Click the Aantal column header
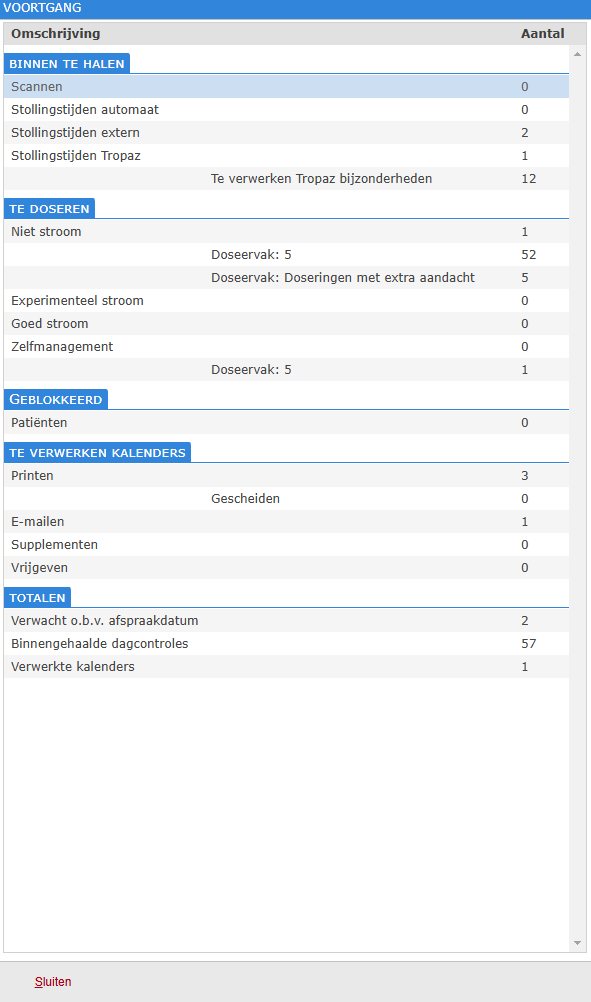The height and width of the screenshot is (1002, 591). 542,33
